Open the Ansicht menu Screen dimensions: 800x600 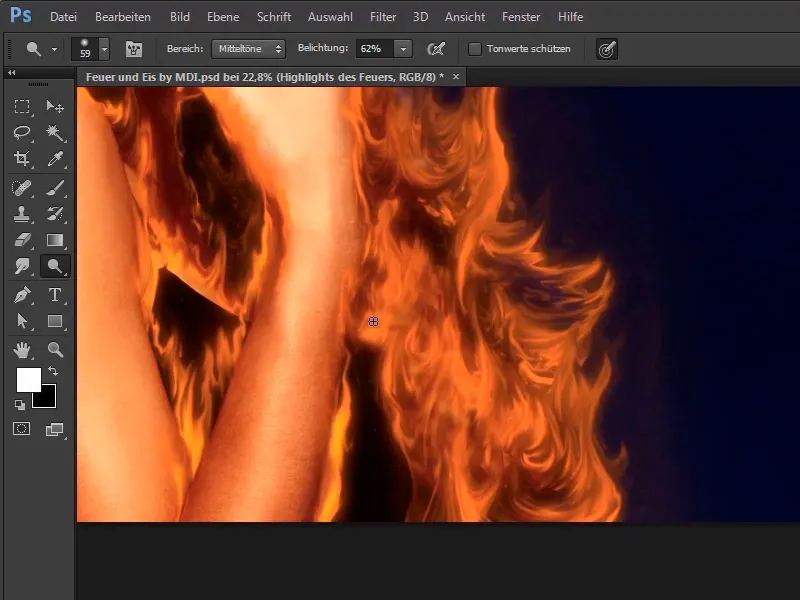pos(465,17)
